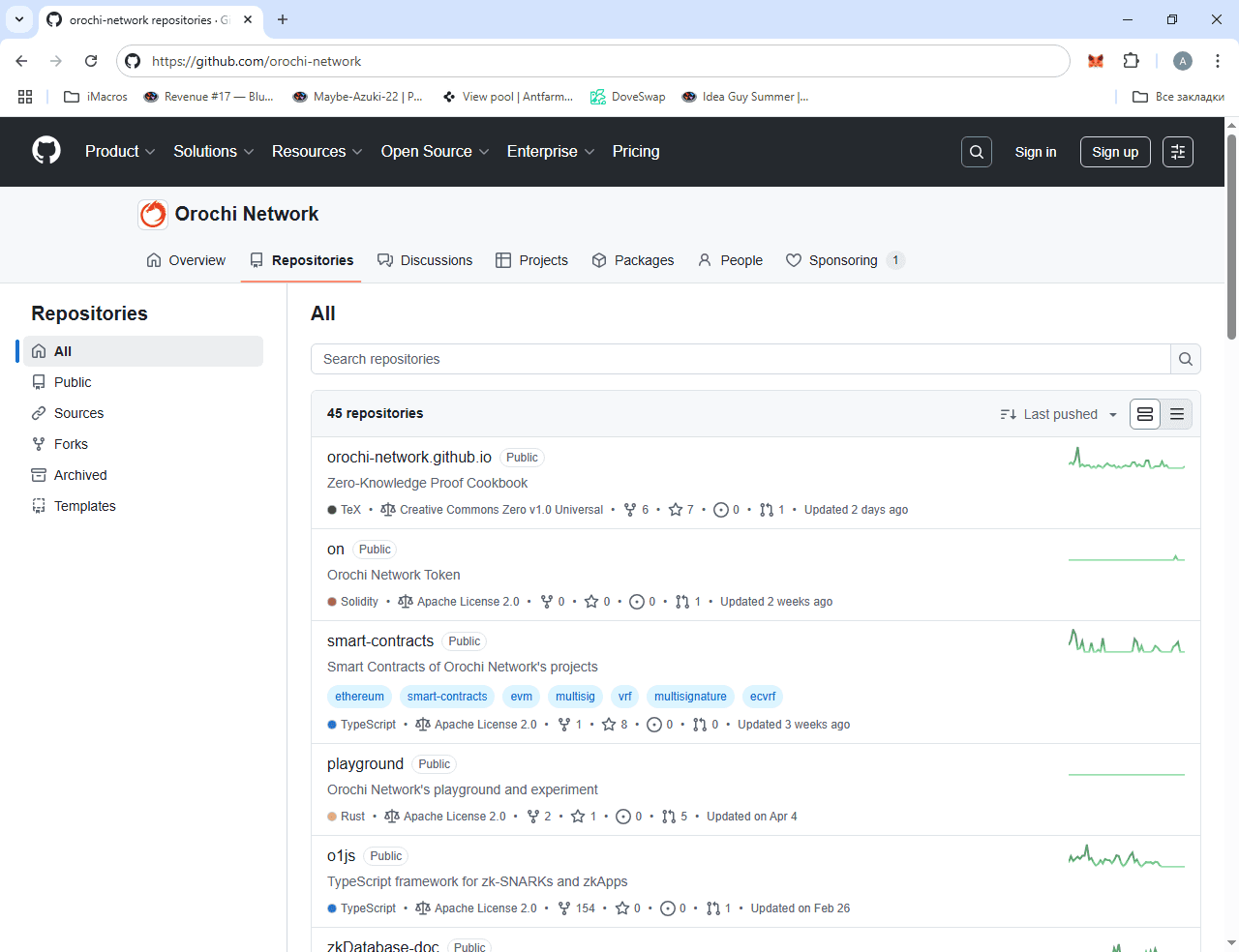Open the appearance settings icon button
The height and width of the screenshot is (952, 1239).
pyautogui.click(x=1178, y=152)
